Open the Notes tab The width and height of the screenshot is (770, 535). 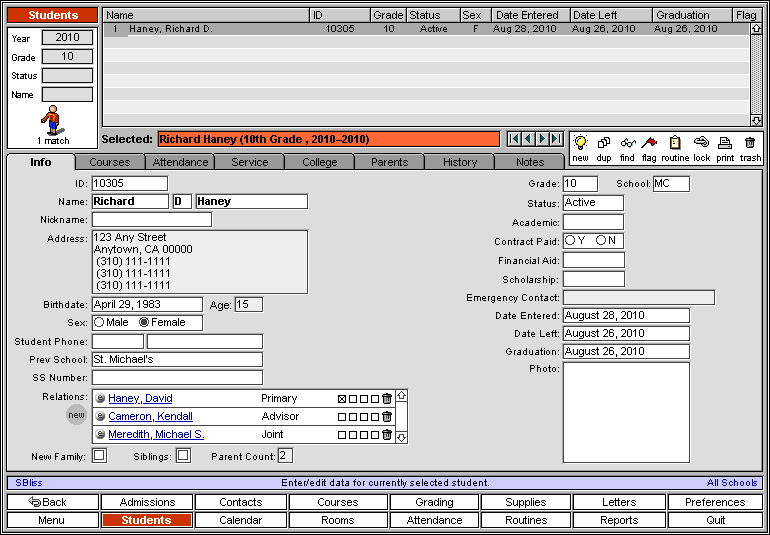(x=530, y=162)
